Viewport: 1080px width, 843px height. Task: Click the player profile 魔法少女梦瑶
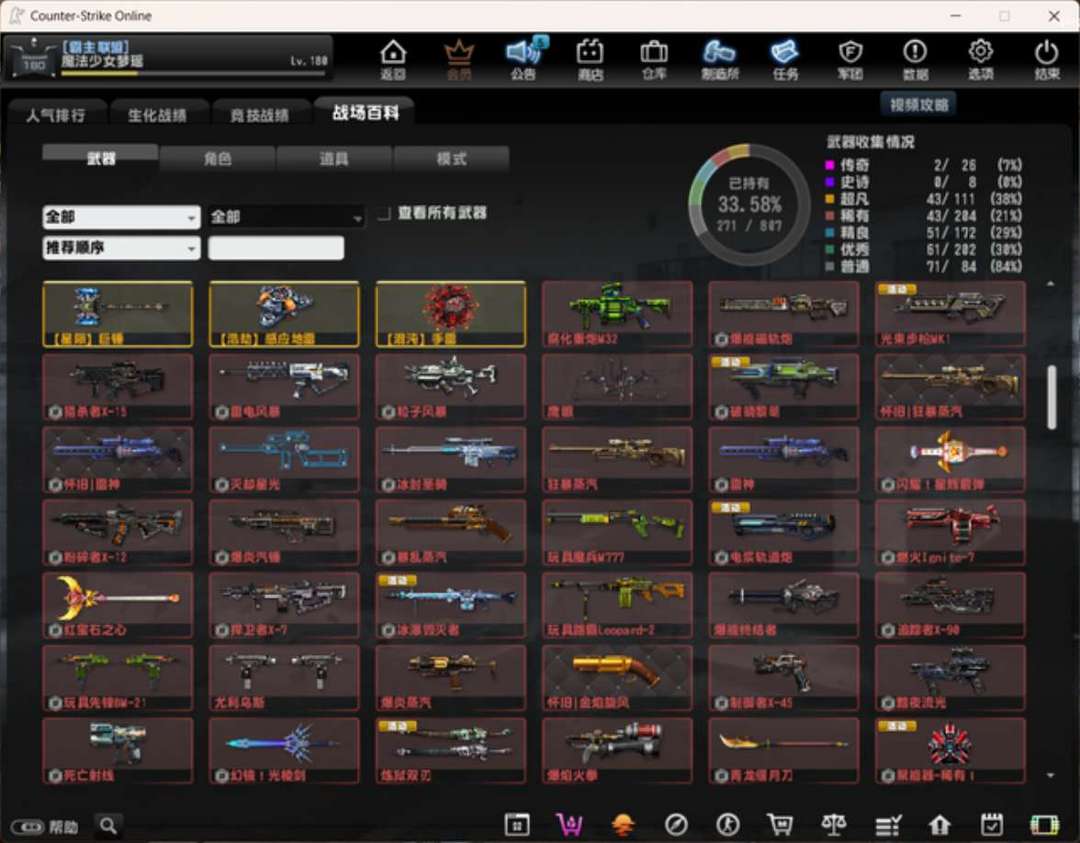[169, 57]
